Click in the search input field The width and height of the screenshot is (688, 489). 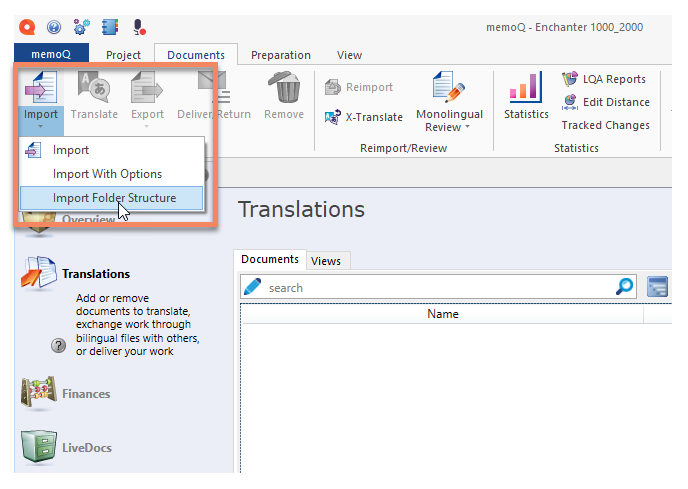439,287
